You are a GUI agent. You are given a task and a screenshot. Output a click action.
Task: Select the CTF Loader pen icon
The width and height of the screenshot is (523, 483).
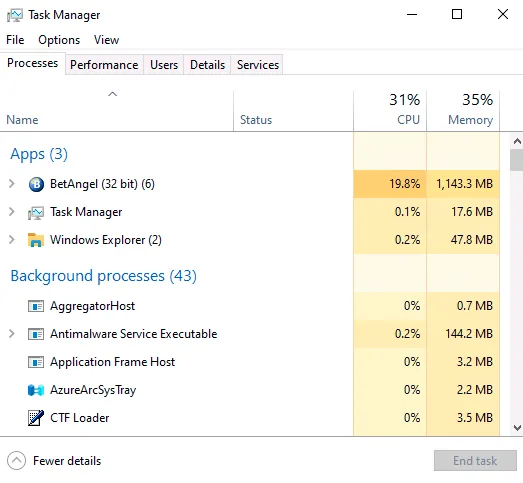(x=36, y=418)
